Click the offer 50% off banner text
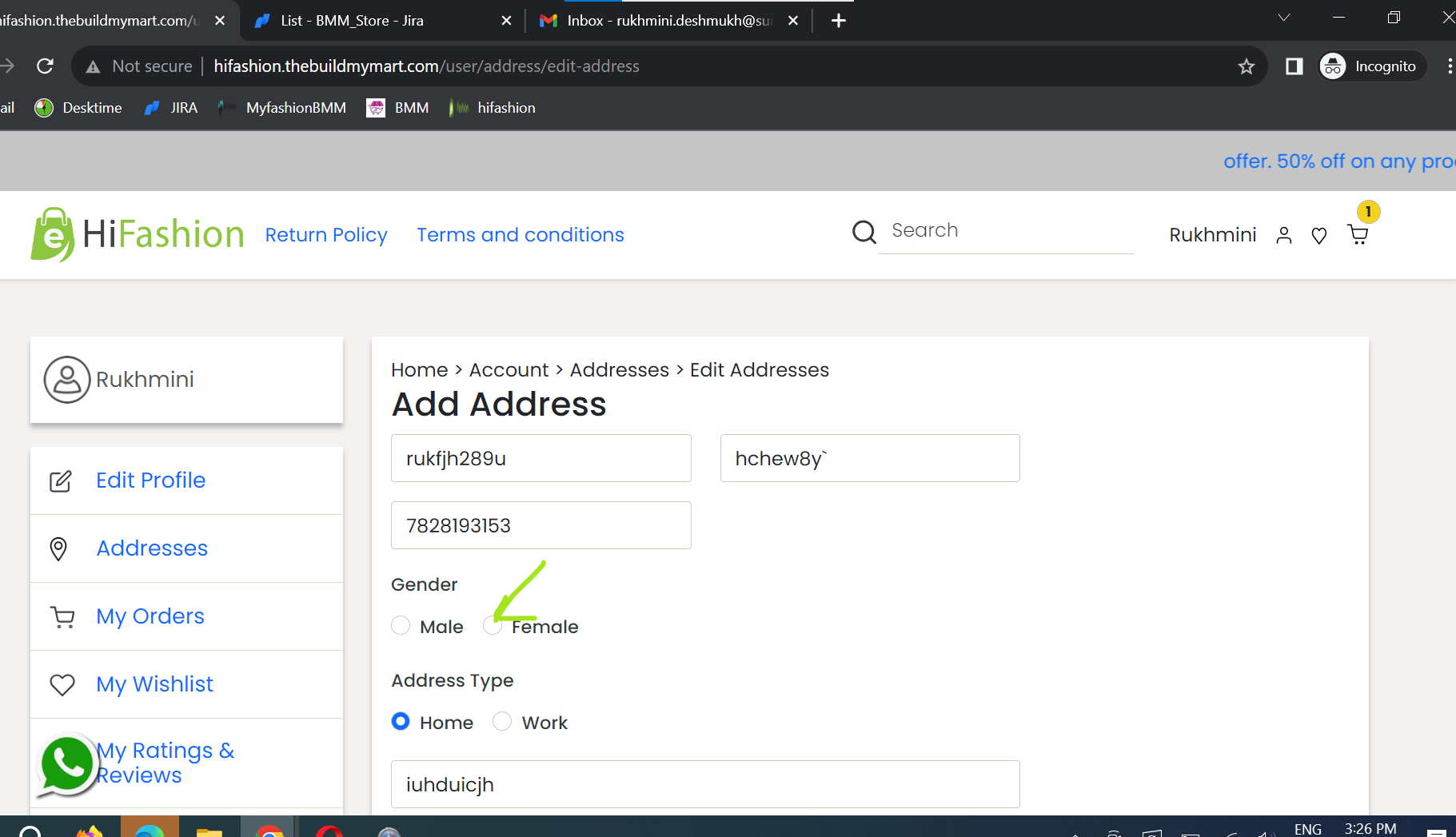Screen dimensions: 1456x837 [1339, 161]
